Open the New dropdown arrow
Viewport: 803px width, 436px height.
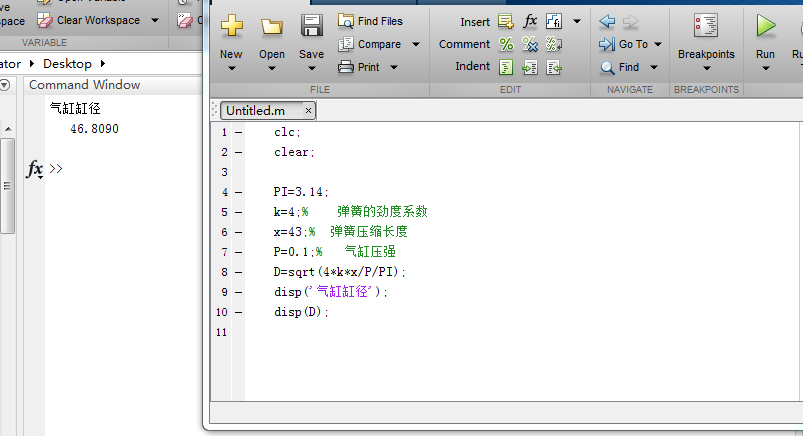(231, 69)
